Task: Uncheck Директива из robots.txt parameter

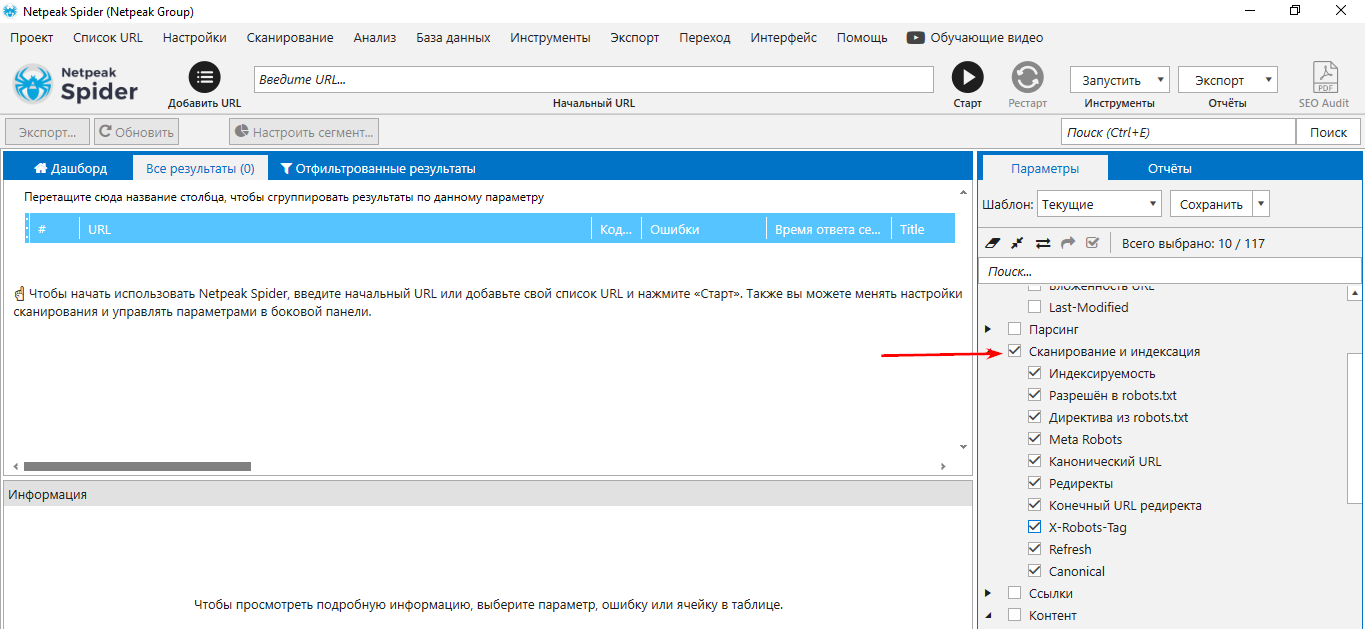Action: click(1035, 417)
